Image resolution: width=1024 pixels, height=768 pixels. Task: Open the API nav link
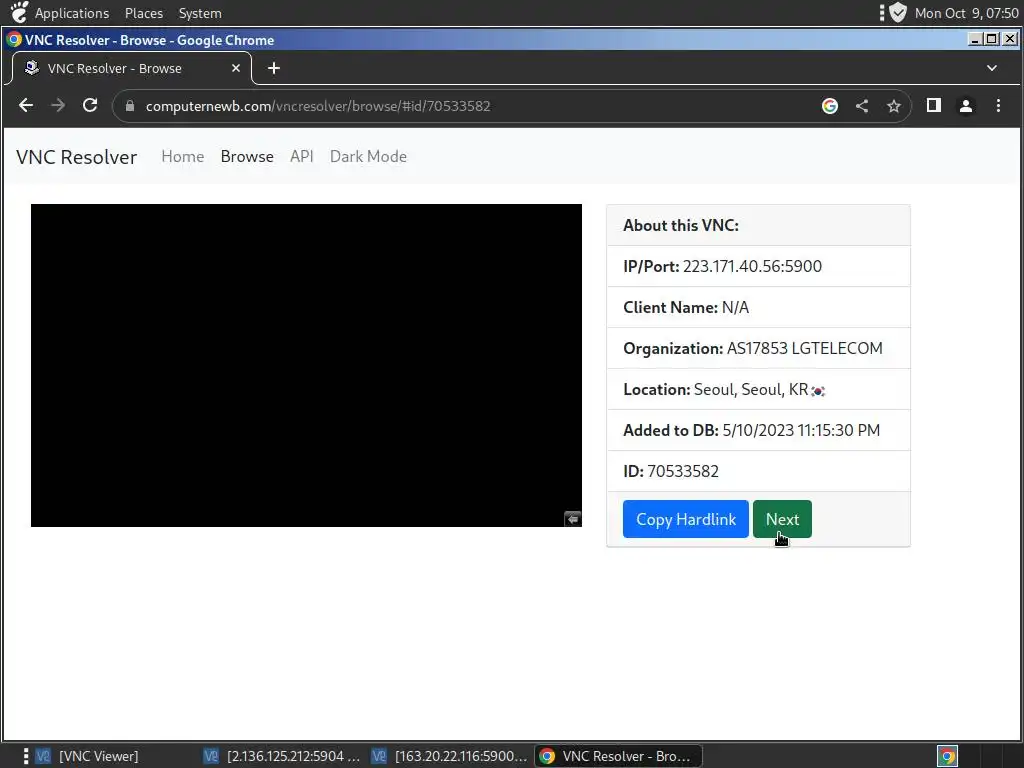302,156
